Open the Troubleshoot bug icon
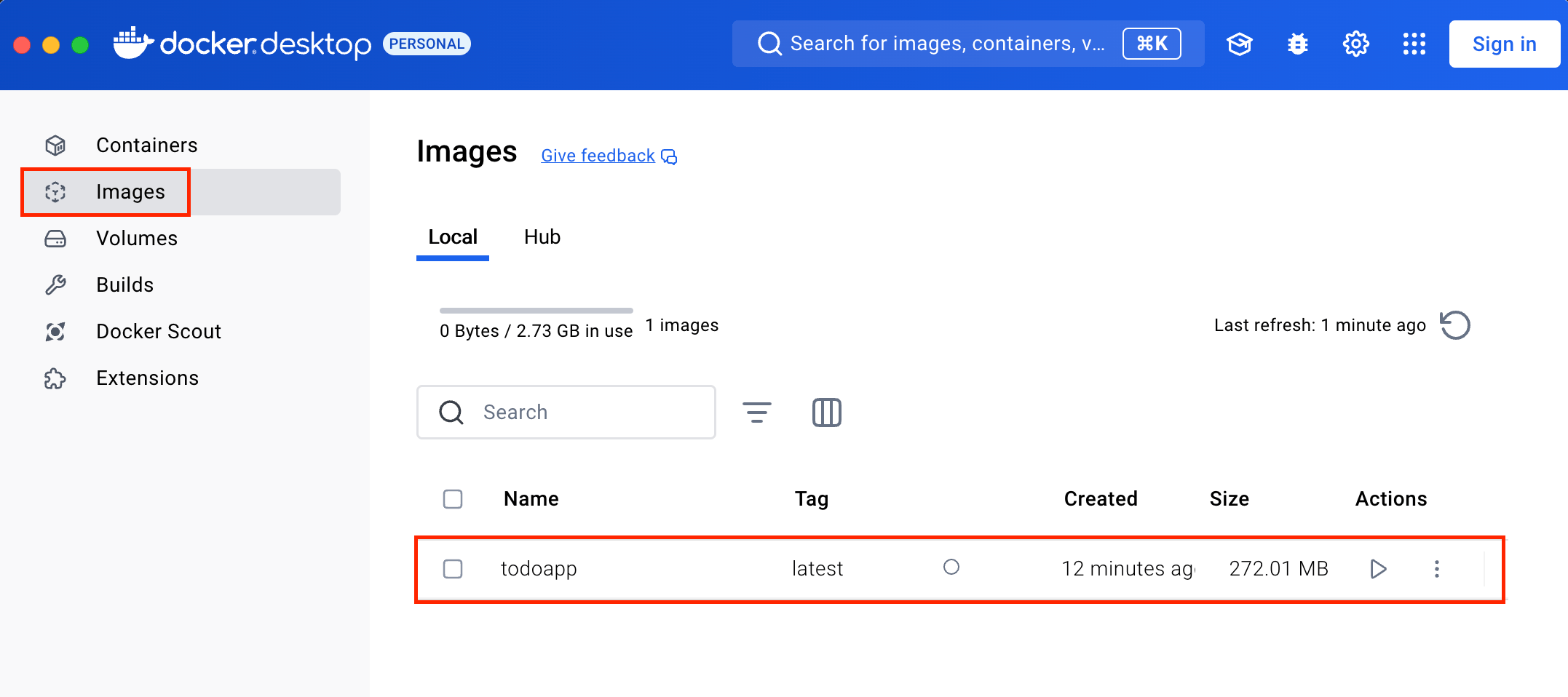 1297,44
